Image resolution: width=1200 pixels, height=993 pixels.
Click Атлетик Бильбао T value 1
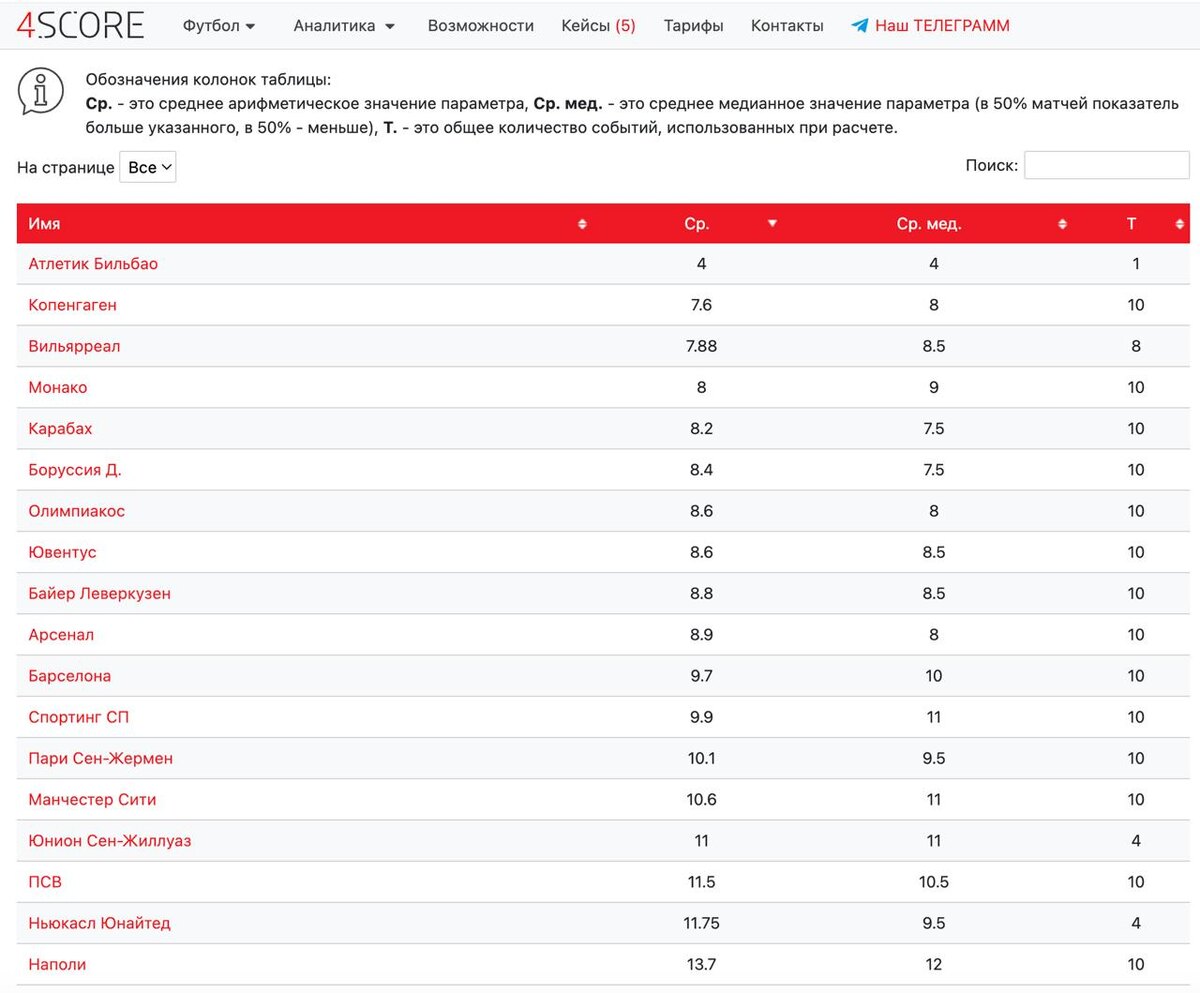(1136, 264)
